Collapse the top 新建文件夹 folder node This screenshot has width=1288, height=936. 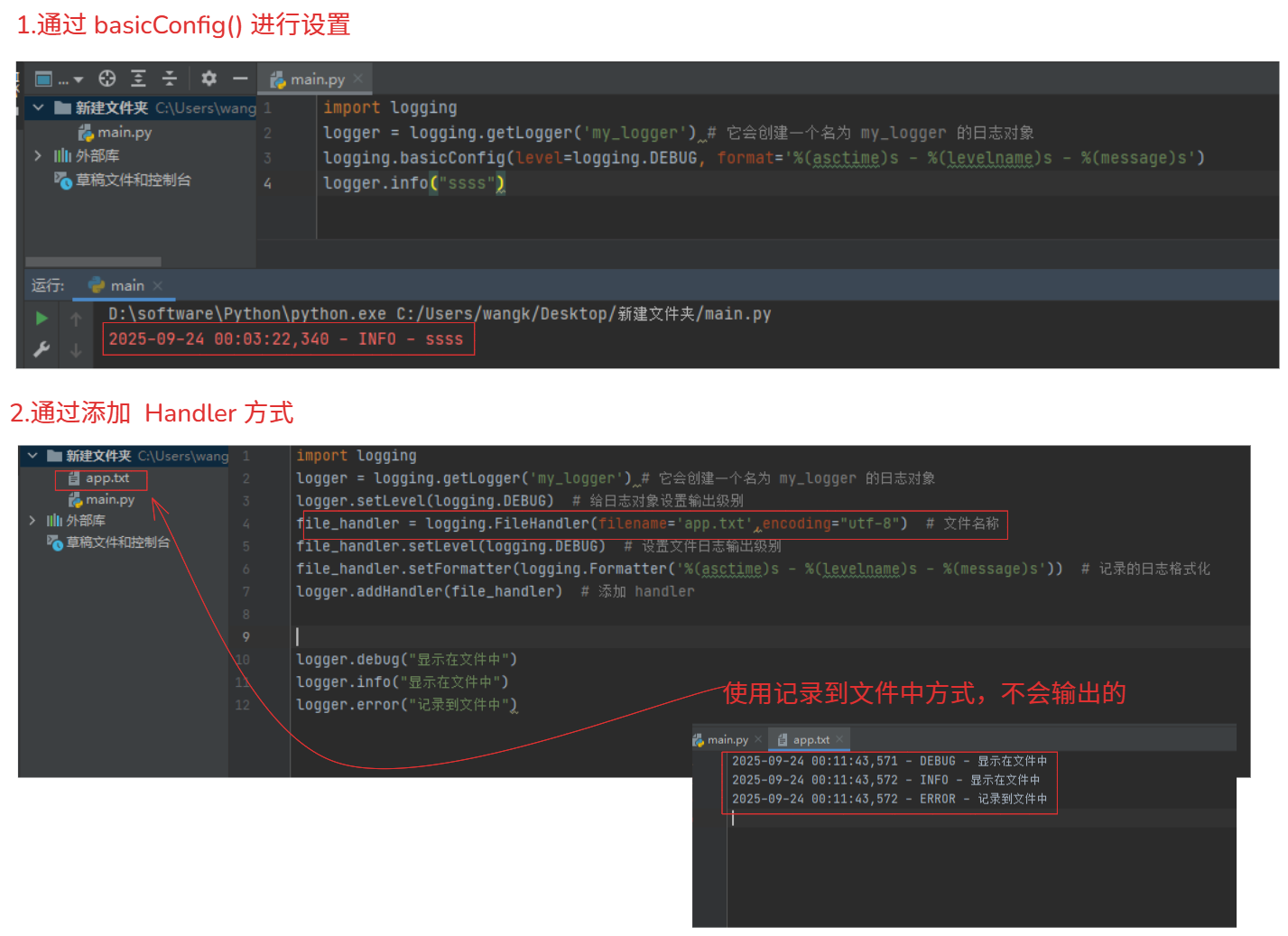pos(38,107)
